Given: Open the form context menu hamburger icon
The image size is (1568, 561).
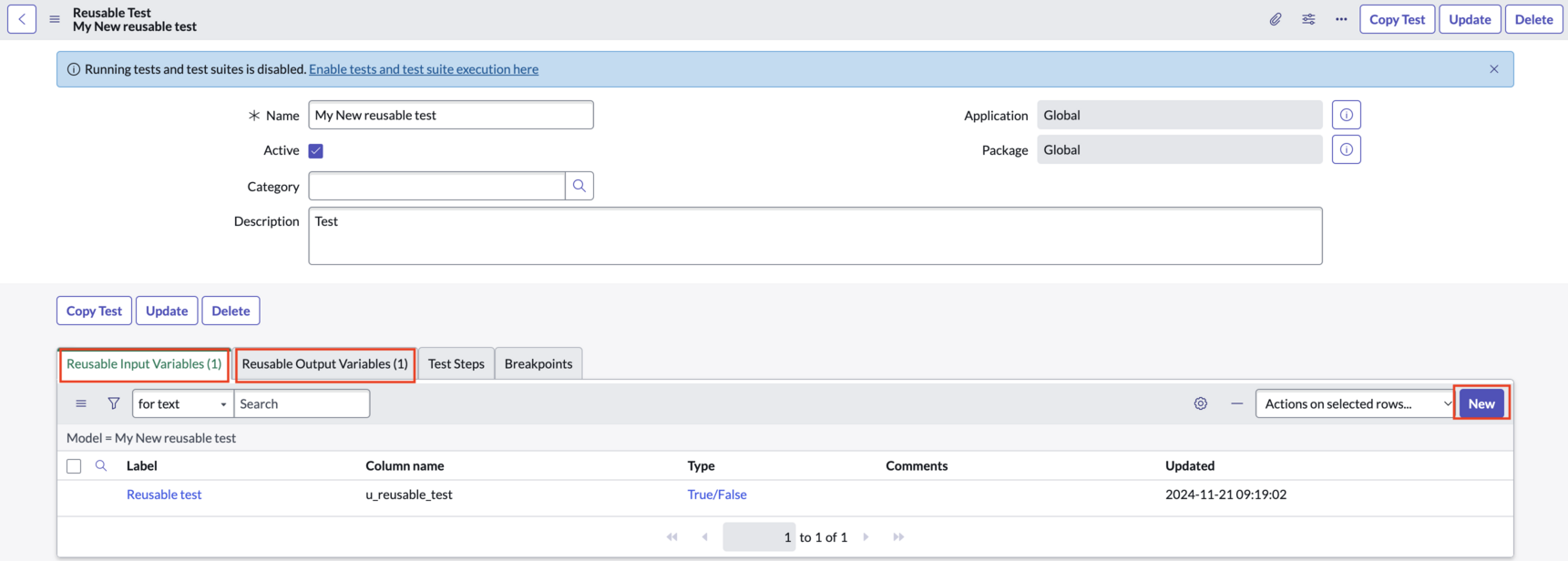Looking at the screenshot, I should coord(55,19).
